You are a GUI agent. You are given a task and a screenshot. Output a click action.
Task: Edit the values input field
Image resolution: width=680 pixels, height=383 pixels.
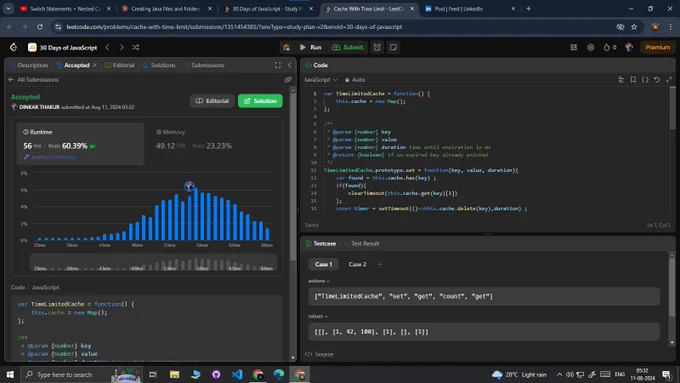[484, 332]
